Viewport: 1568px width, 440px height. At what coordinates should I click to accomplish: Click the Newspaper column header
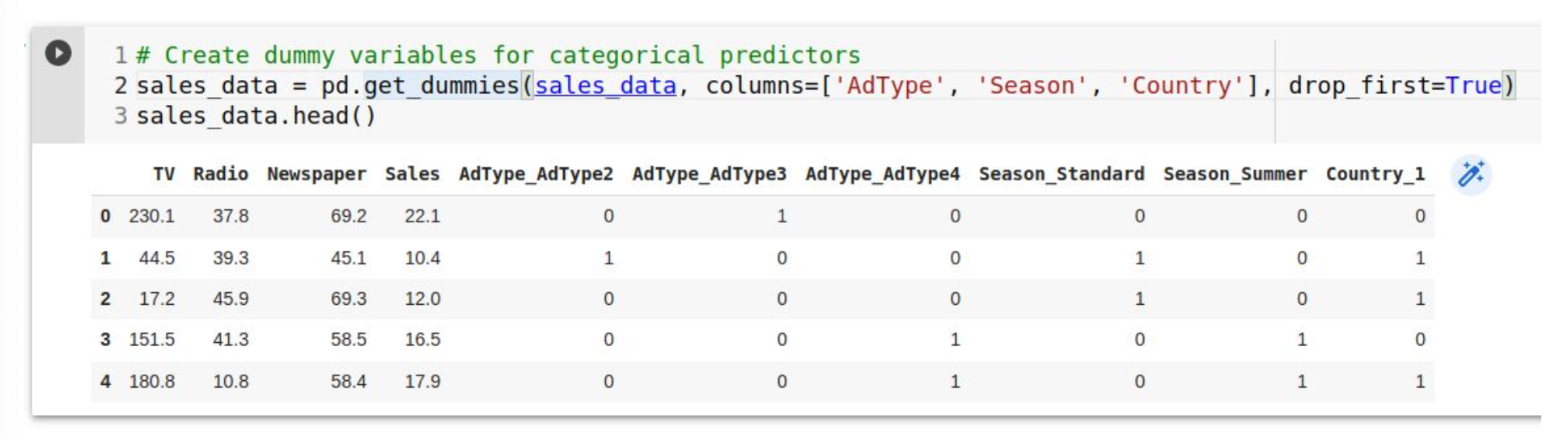click(x=316, y=175)
